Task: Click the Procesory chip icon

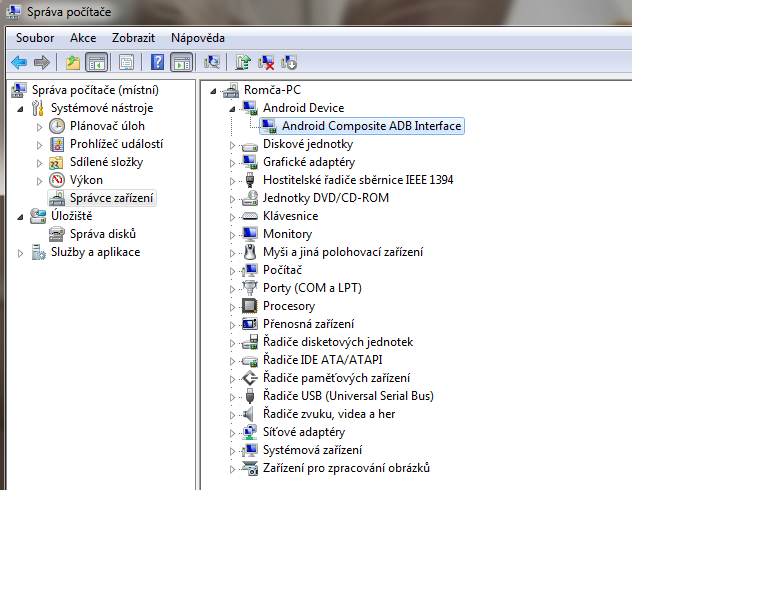Action: (250, 306)
